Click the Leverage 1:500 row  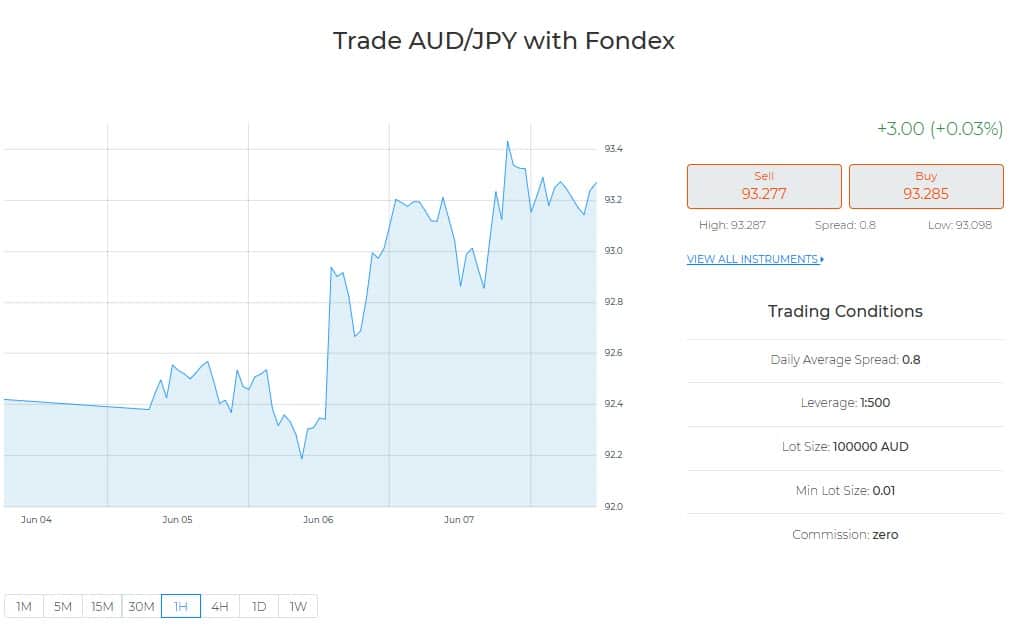tap(845, 403)
